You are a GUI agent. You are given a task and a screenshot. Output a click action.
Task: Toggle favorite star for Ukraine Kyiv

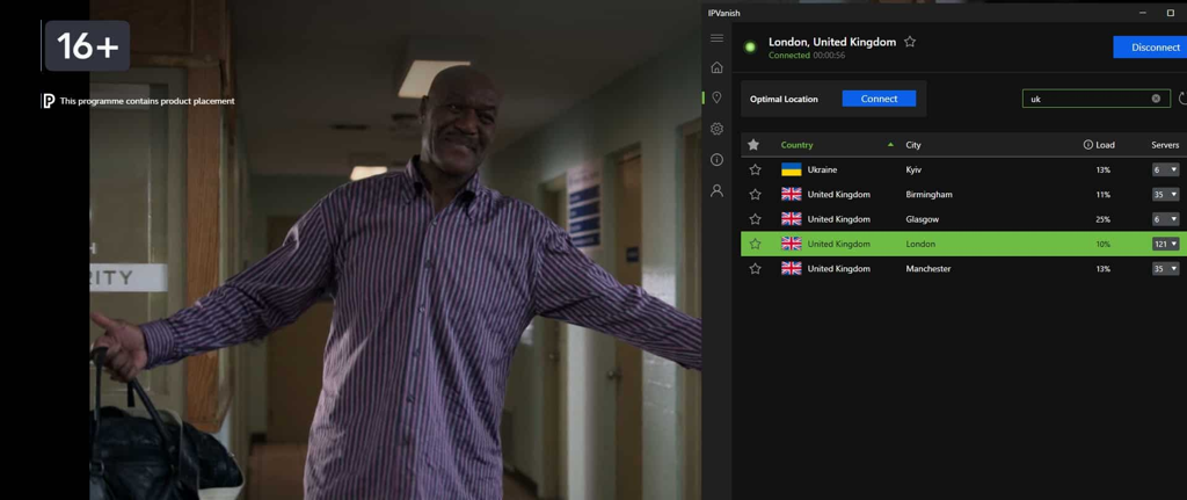click(755, 170)
